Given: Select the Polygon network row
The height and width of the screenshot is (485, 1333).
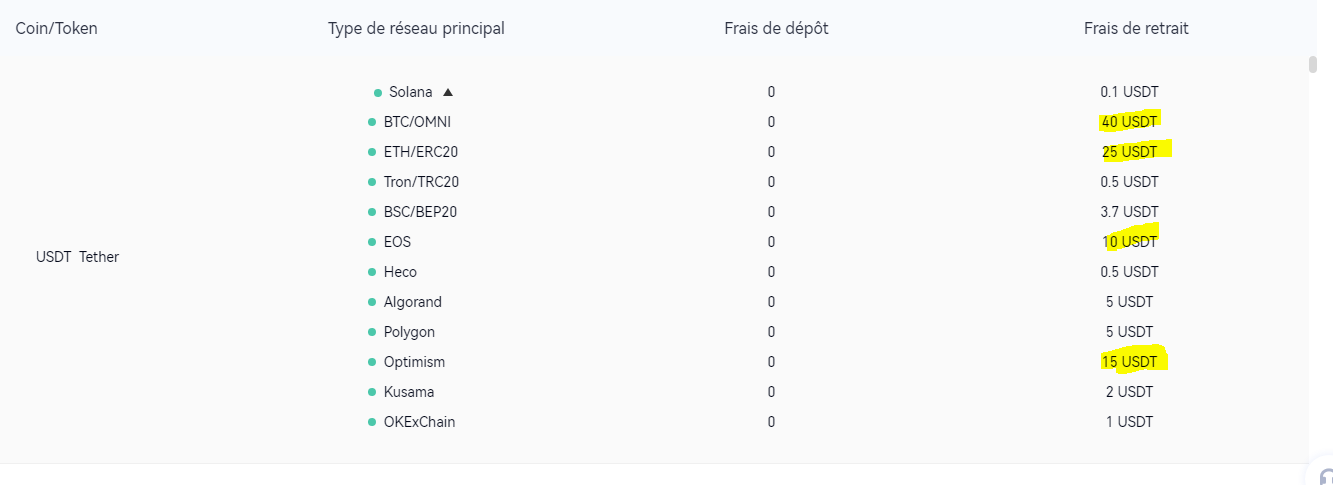Looking at the screenshot, I should (409, 332).
